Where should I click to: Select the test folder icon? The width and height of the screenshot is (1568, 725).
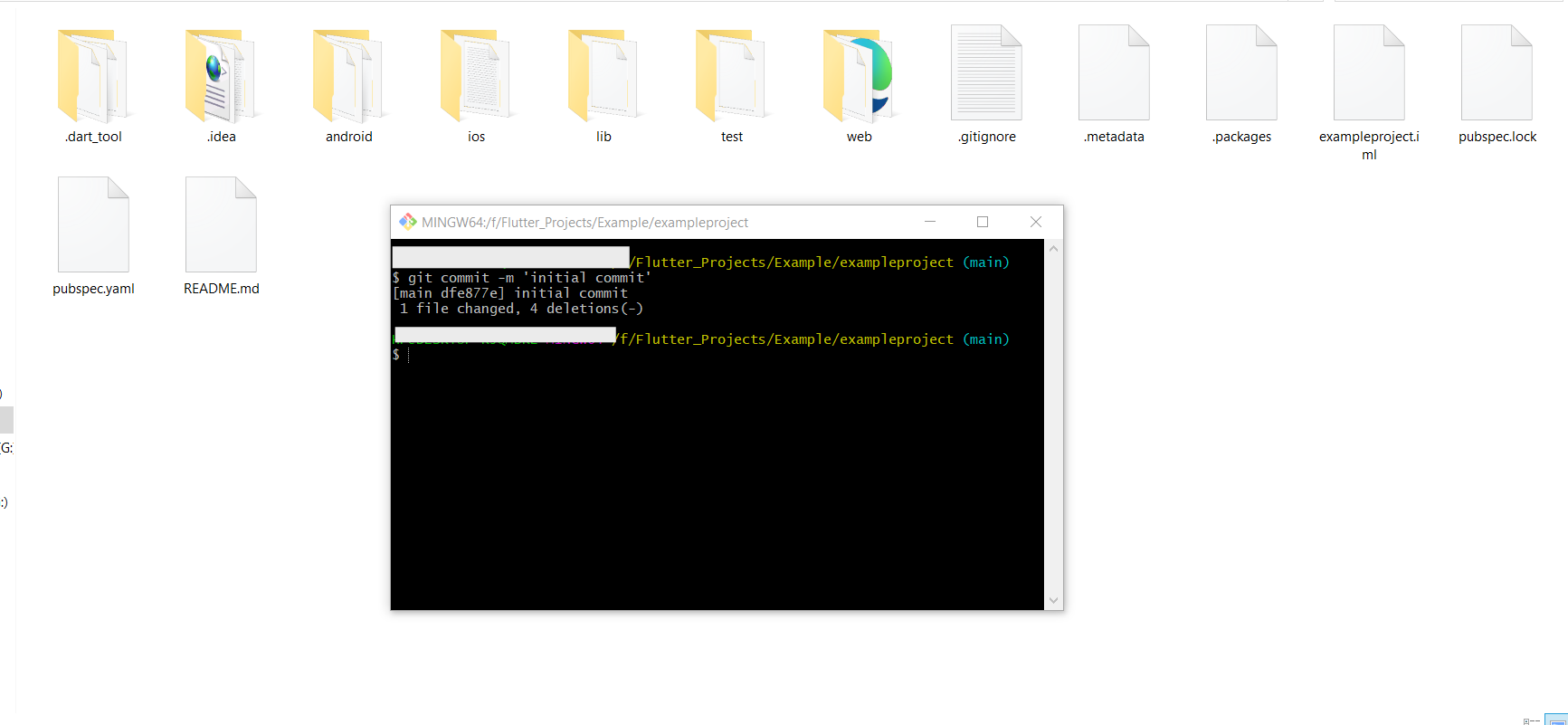[731, 76]
